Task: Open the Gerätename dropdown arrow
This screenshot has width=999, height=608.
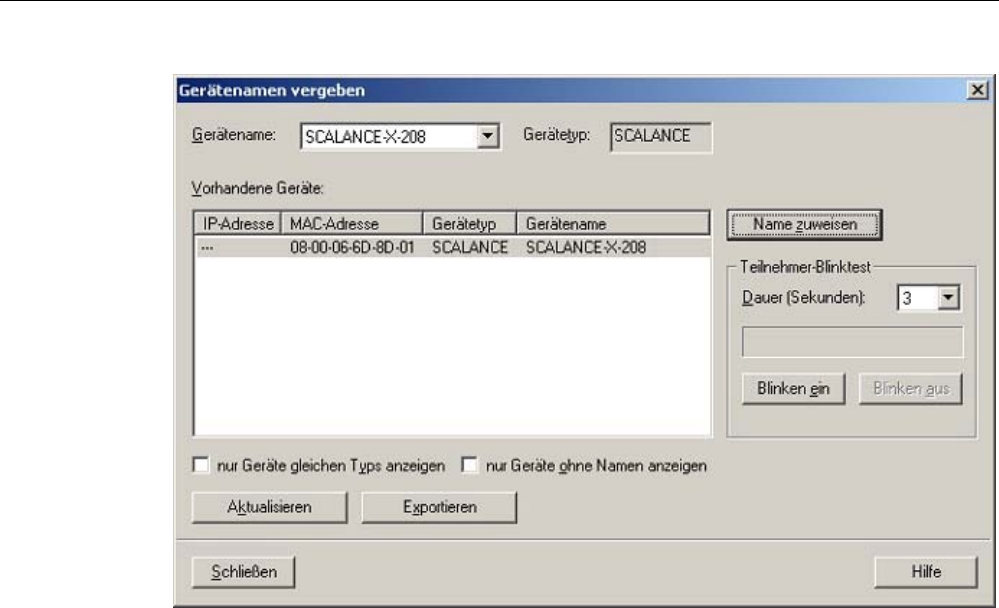Action: coord(487,136)
